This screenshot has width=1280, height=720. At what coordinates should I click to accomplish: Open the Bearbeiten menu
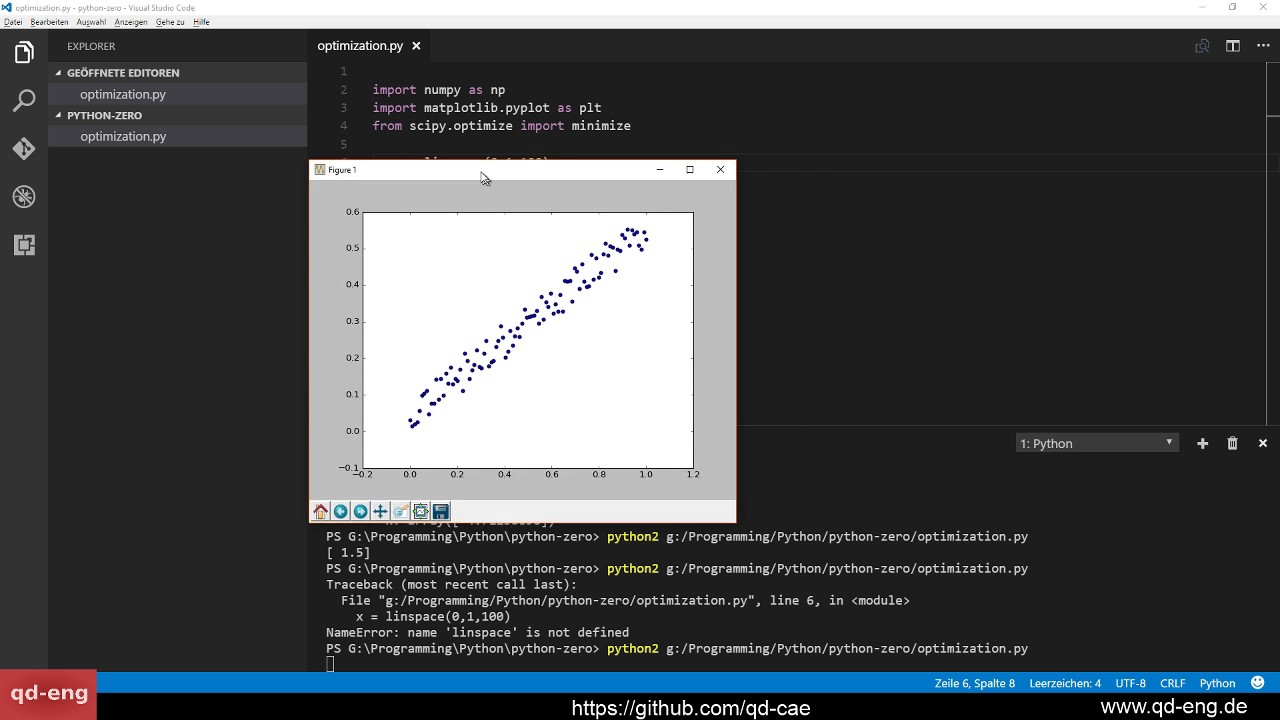pos(49,22)
